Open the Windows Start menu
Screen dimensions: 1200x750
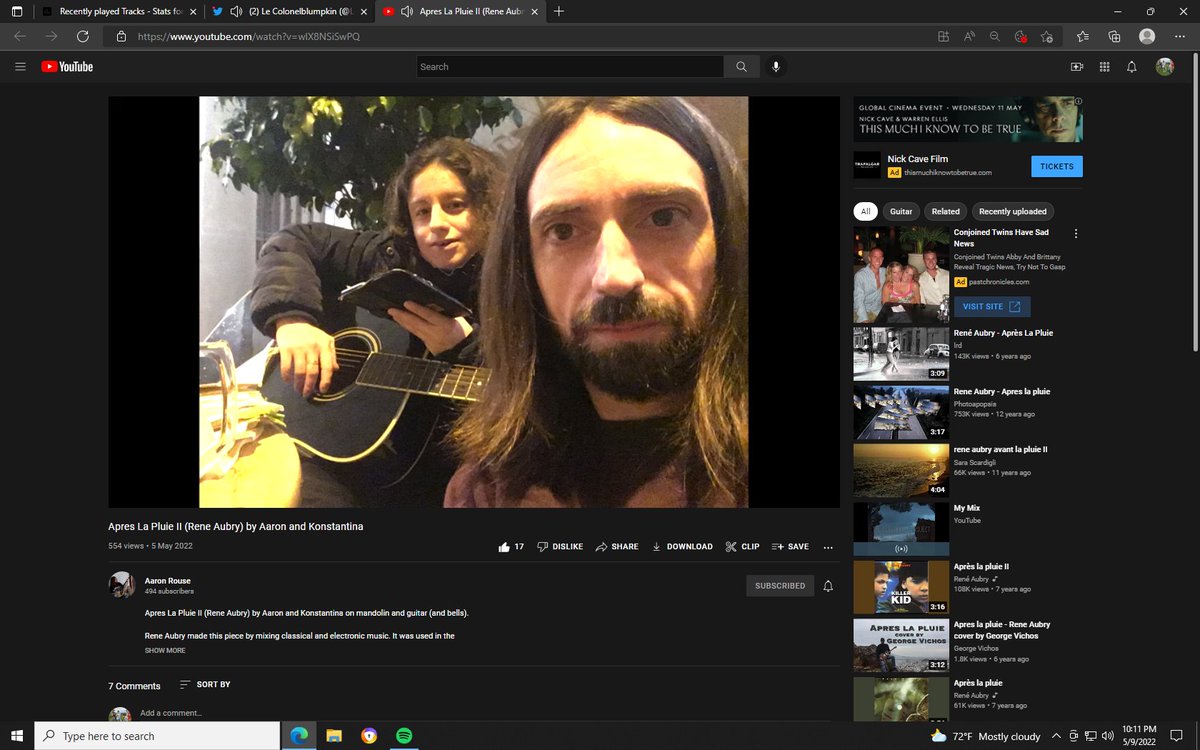pos(17,735)
